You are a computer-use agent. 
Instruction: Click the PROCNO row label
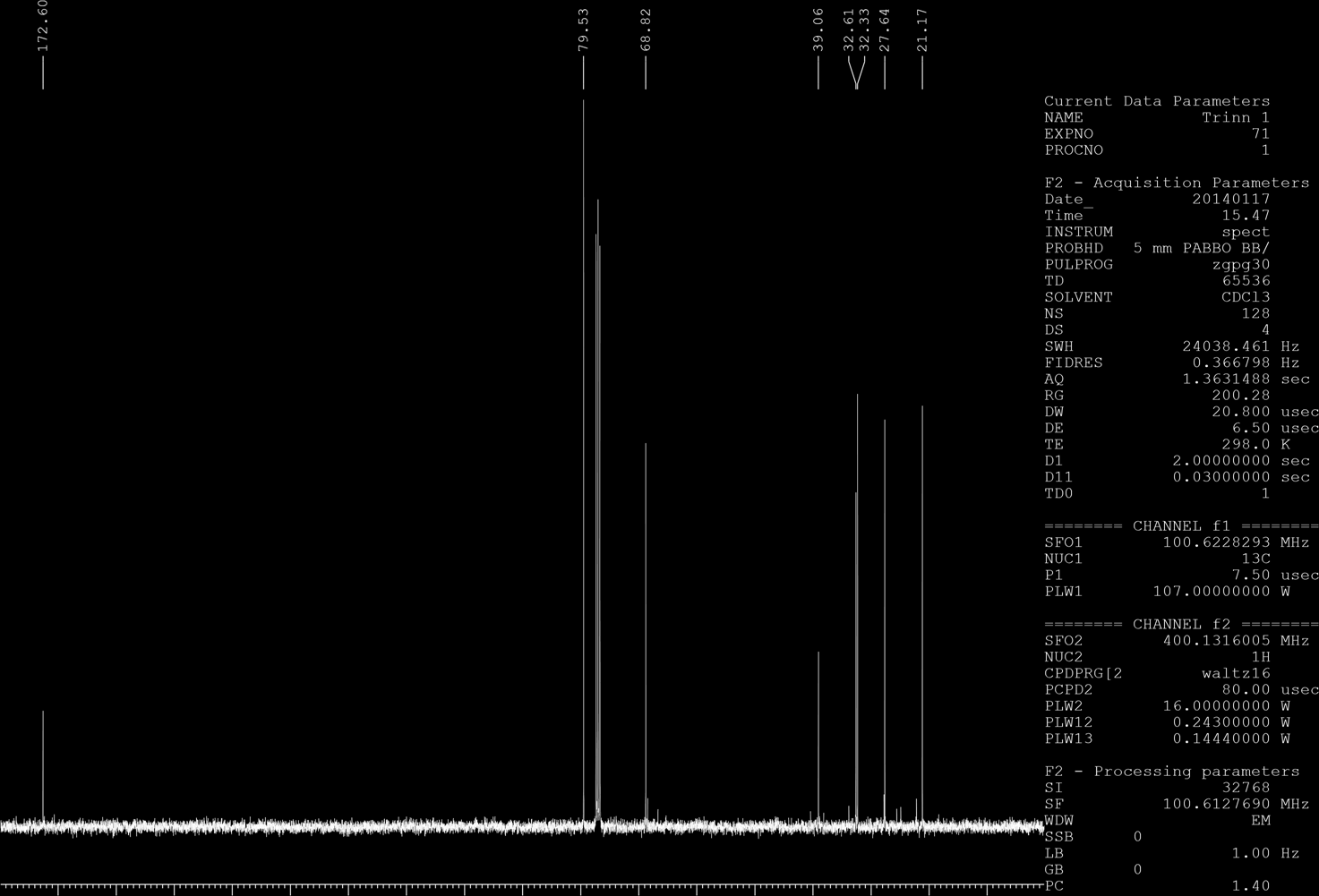click(x=1074, y=150)
